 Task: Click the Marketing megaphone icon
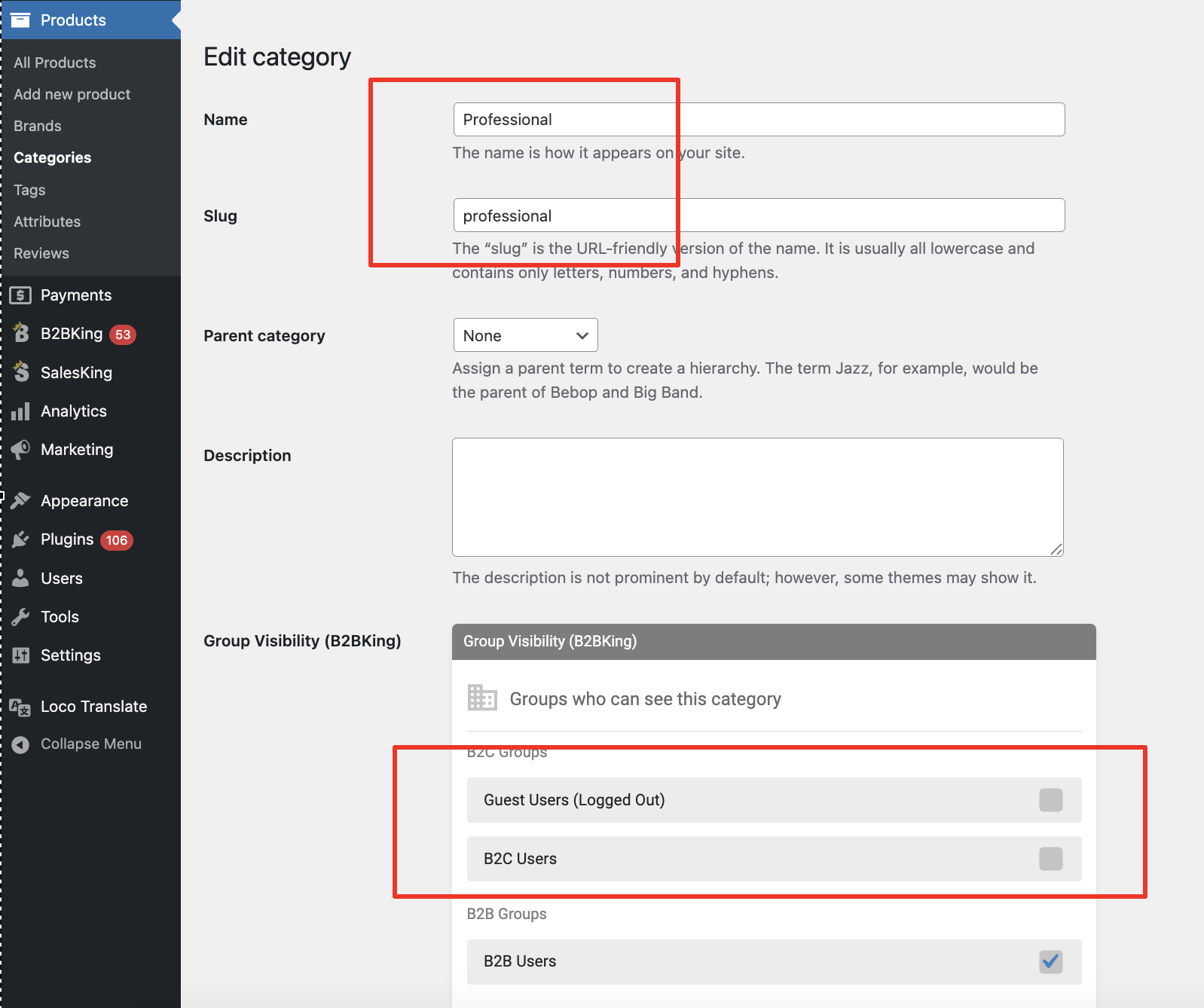(x=21, y=450)
